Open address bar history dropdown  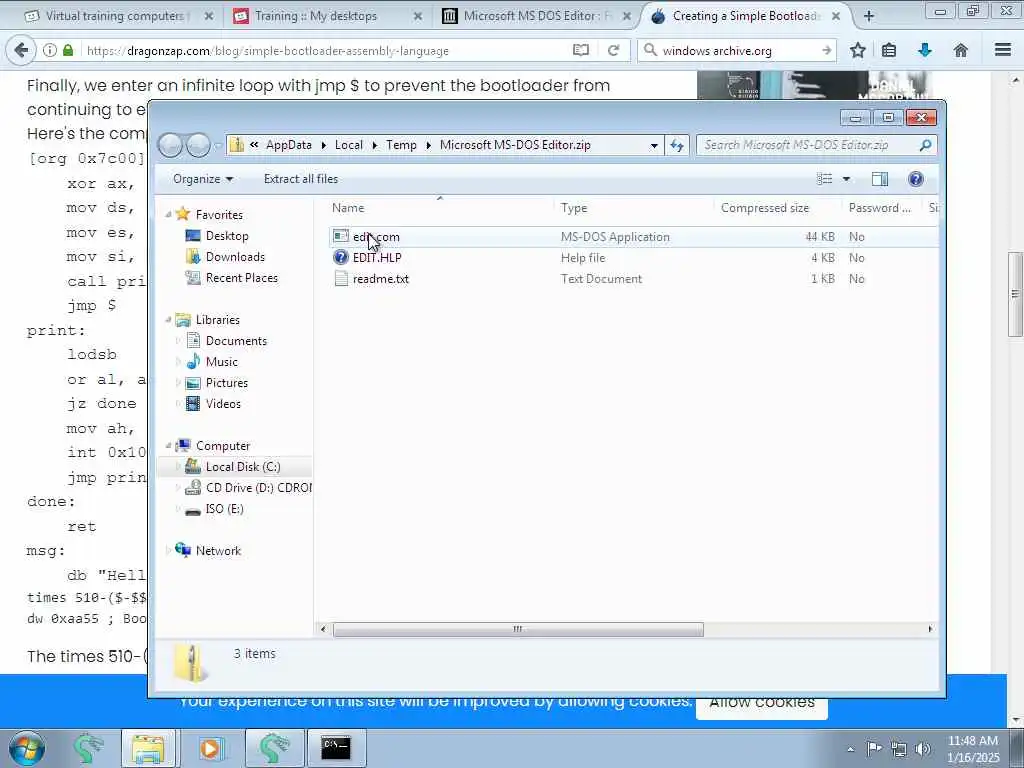[x=654, y=146]
